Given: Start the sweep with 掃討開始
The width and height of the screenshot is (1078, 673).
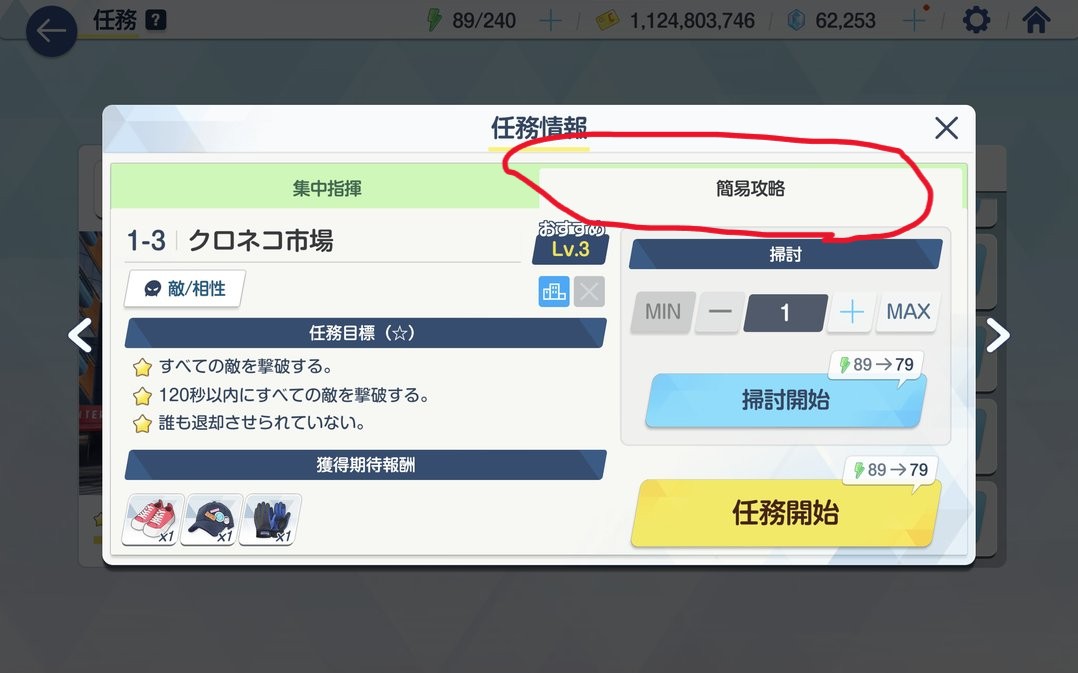Looking at the screenshot, I should tap(785, 400).
